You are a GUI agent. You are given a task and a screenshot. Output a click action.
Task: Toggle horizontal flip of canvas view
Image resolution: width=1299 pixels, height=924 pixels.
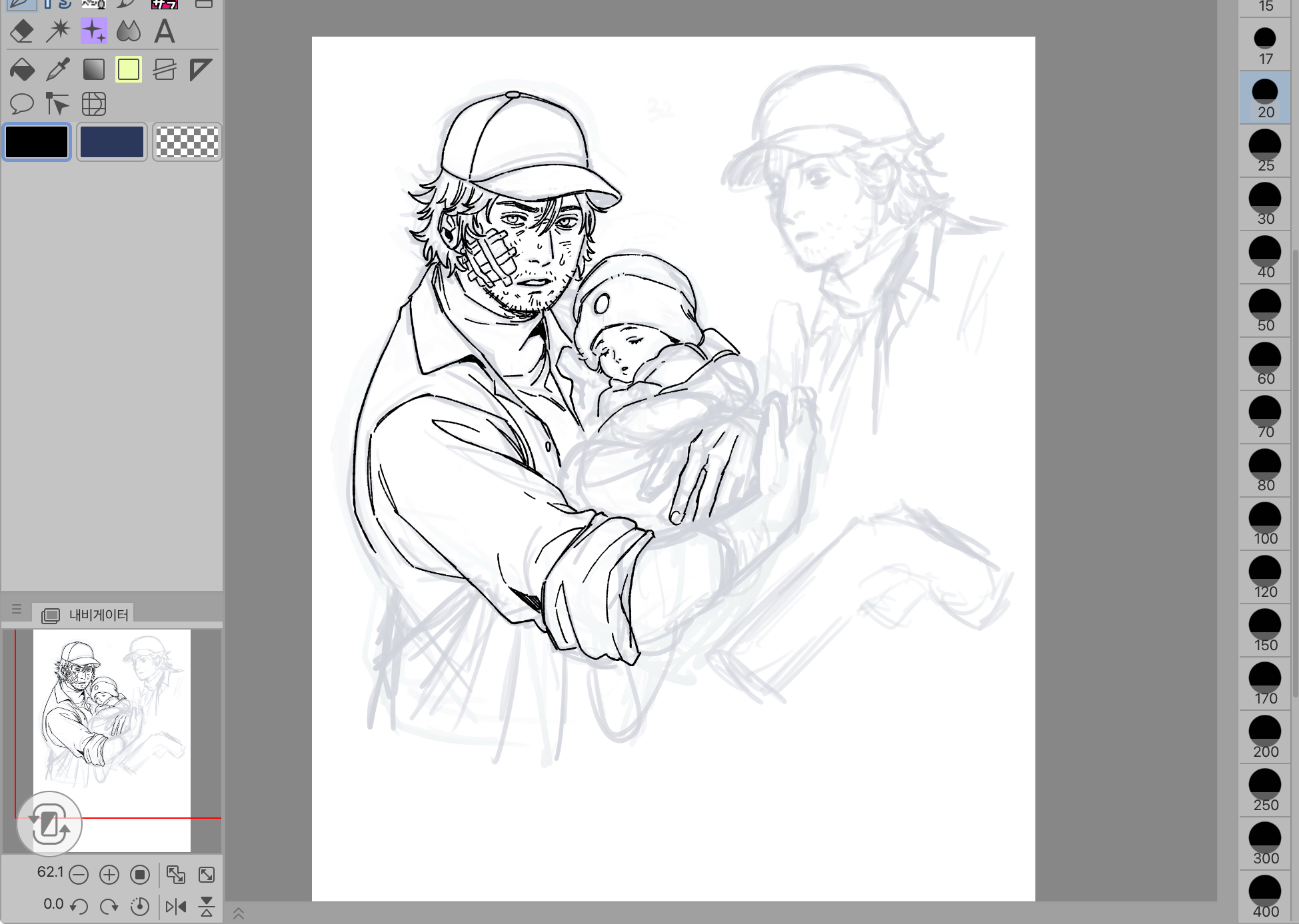176,906
